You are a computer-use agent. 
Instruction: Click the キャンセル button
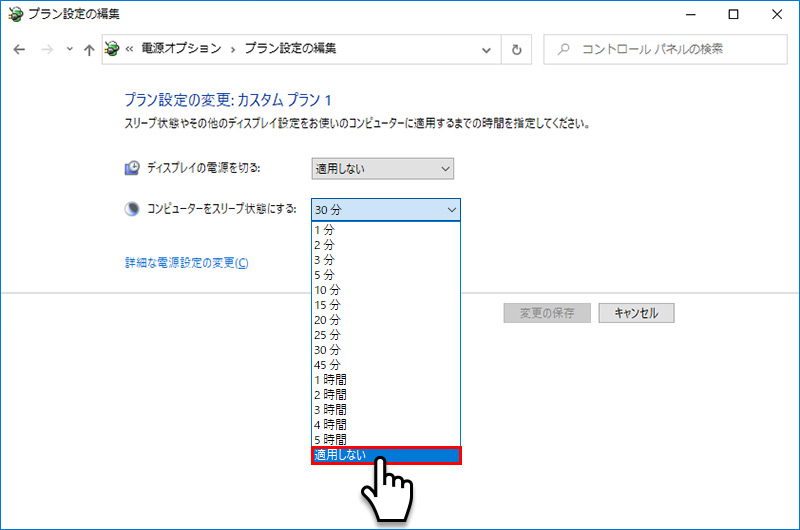point(636,313)
